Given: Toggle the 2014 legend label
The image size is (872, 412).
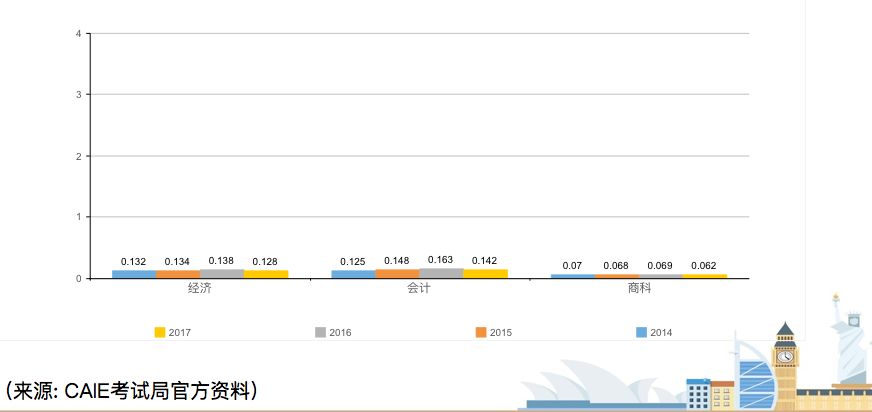Looking at the screenshot, I should [661, 333].
